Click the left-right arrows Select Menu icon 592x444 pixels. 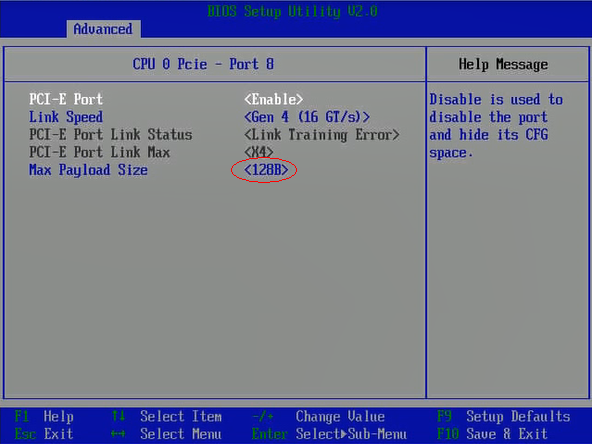pyautogui.click(x=118, y=434)
